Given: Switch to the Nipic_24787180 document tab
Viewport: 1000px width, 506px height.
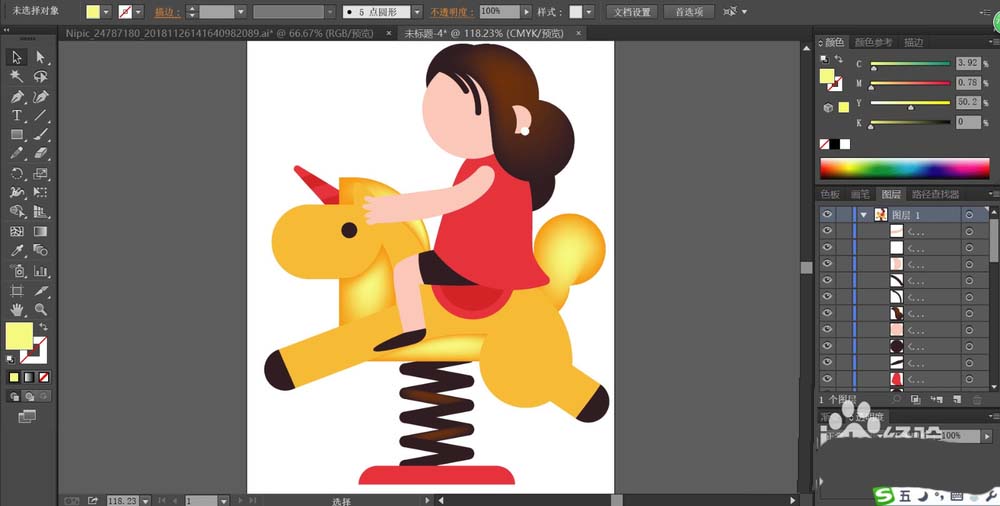Looking at the screenshot, I should [x=219, y=34].
